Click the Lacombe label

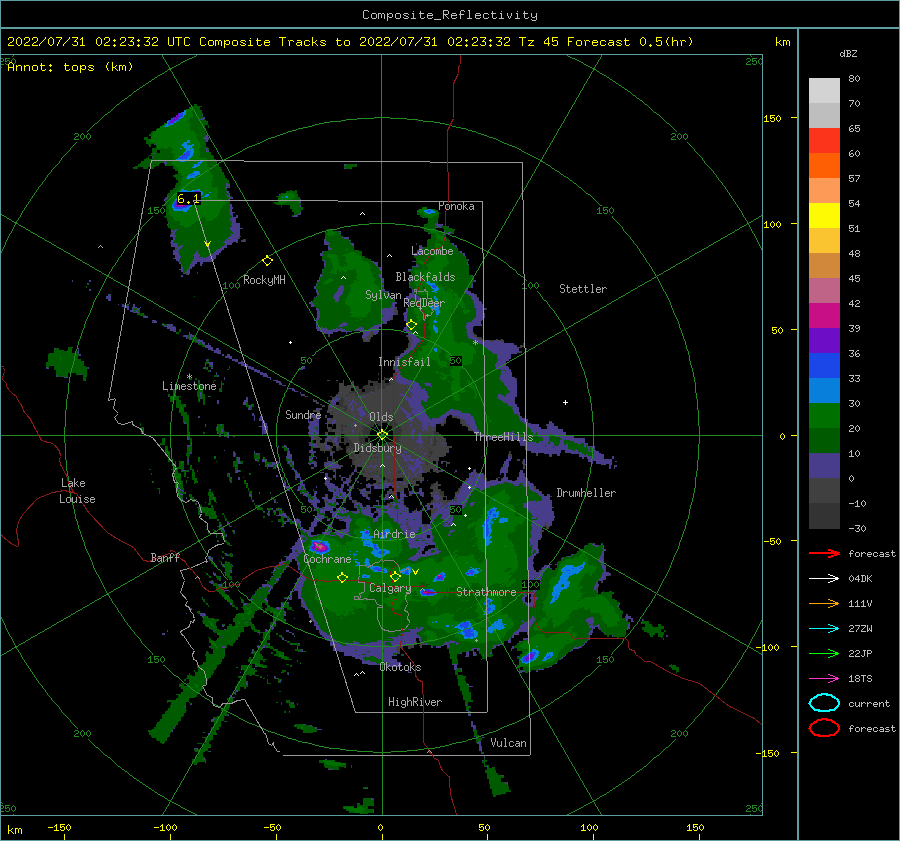click(x=432, y=251)
